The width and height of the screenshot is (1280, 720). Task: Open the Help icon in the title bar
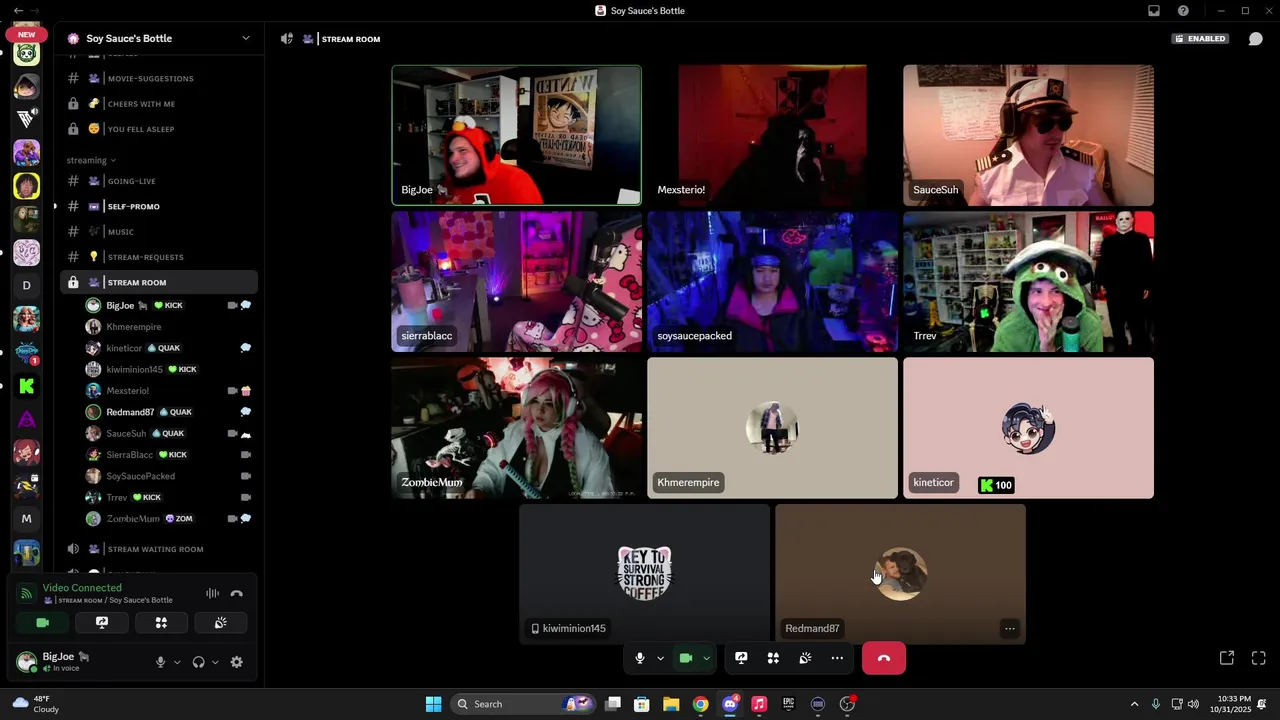[x=1183, y=10]
